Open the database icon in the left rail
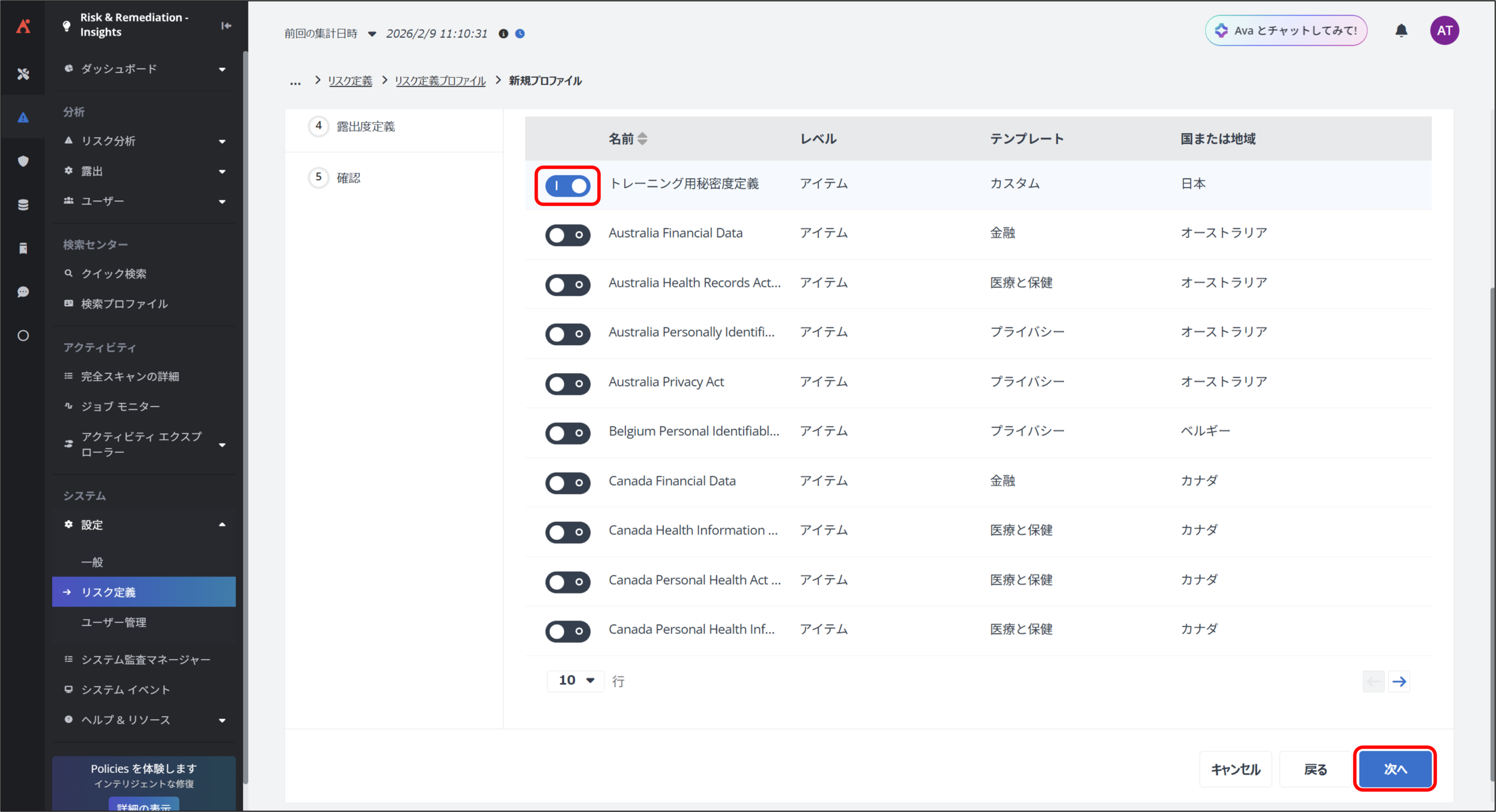The width and height of the screenshot is (1496, 812). 23,204
